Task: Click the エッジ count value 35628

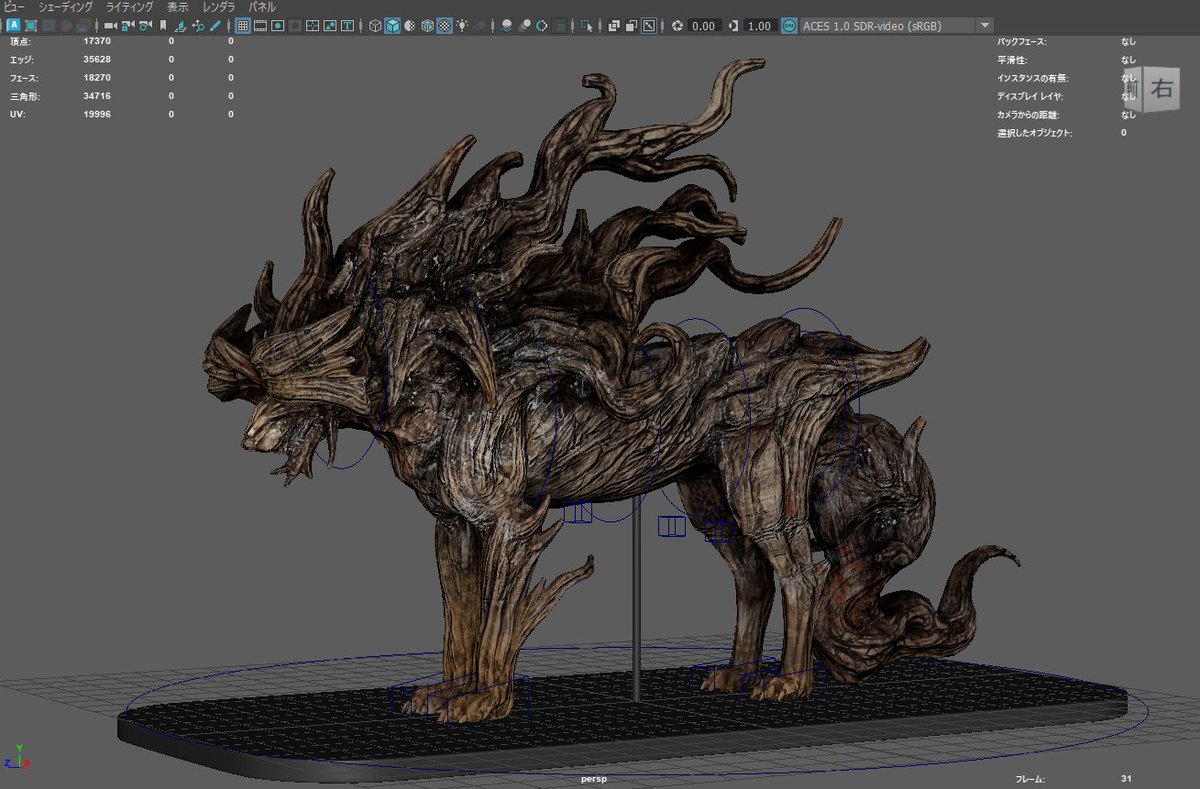Action: (97, 59)
